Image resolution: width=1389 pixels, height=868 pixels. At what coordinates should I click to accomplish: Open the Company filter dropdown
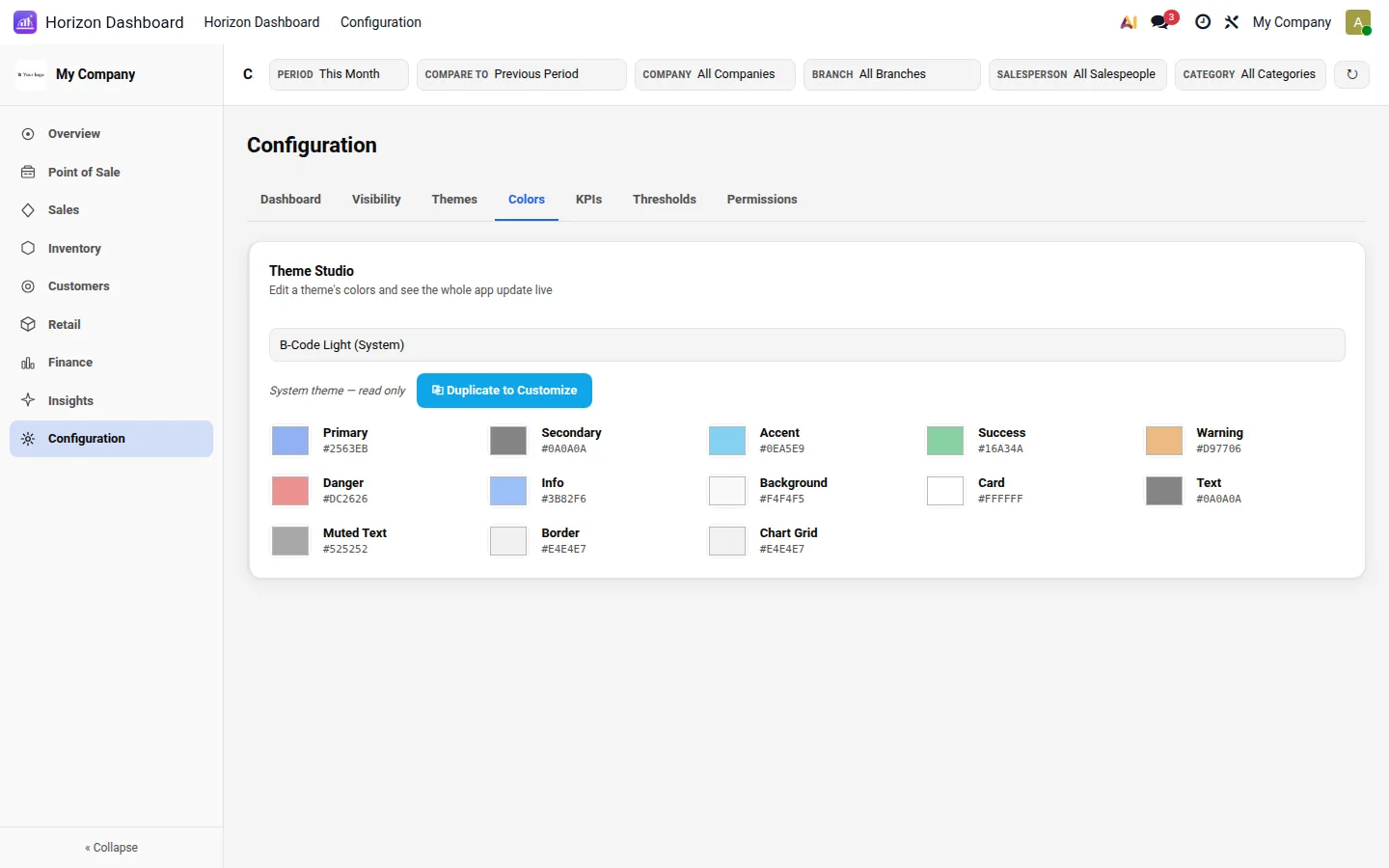[715, 74]
